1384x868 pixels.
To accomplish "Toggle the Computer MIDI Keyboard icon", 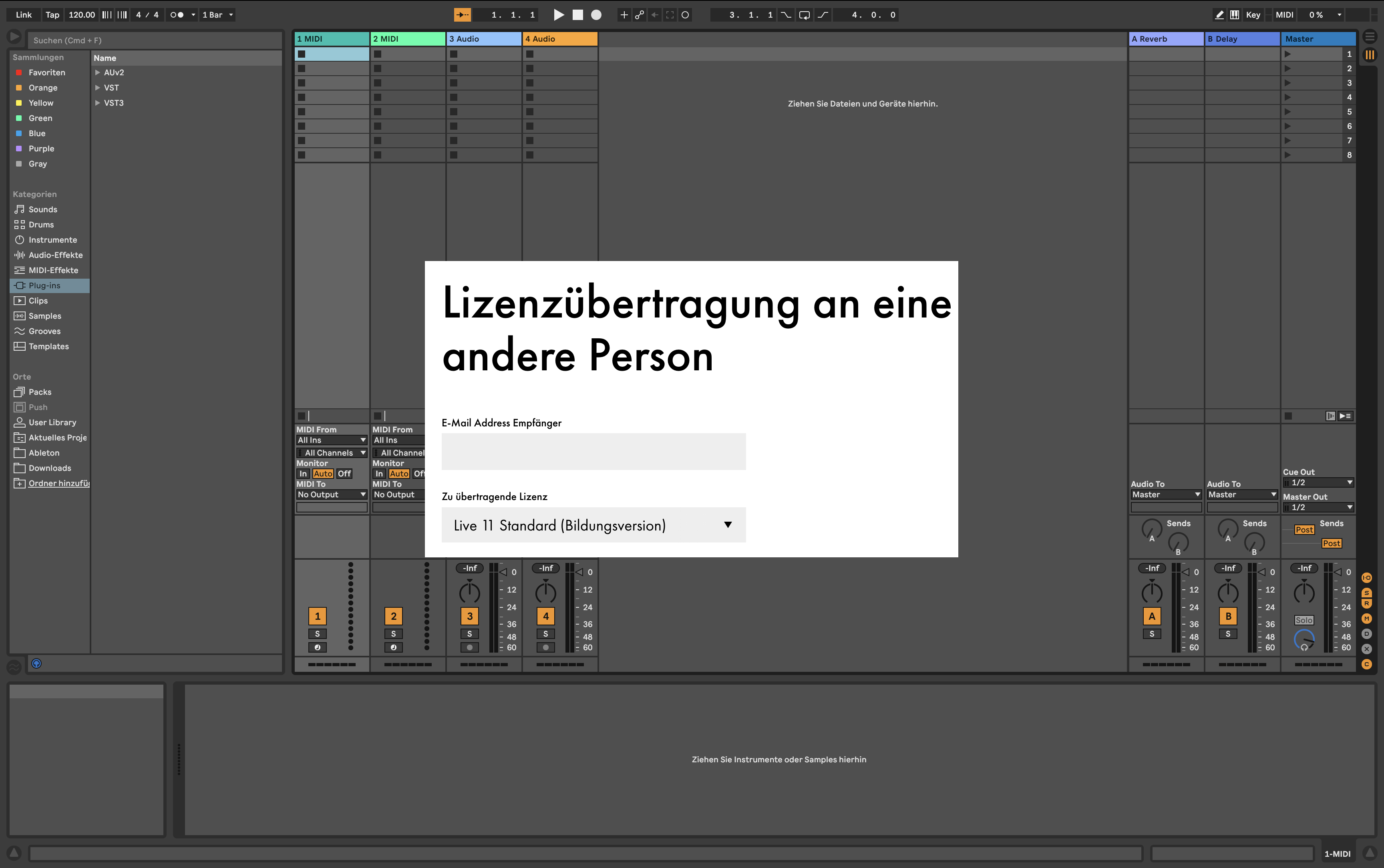I will (x=1234, y=15).
